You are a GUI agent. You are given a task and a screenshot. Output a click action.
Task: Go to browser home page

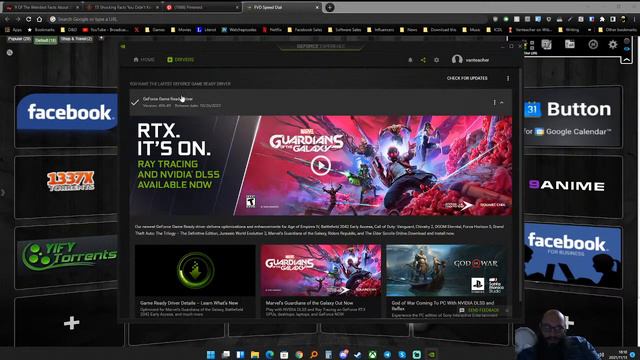[x=39, y=19]
